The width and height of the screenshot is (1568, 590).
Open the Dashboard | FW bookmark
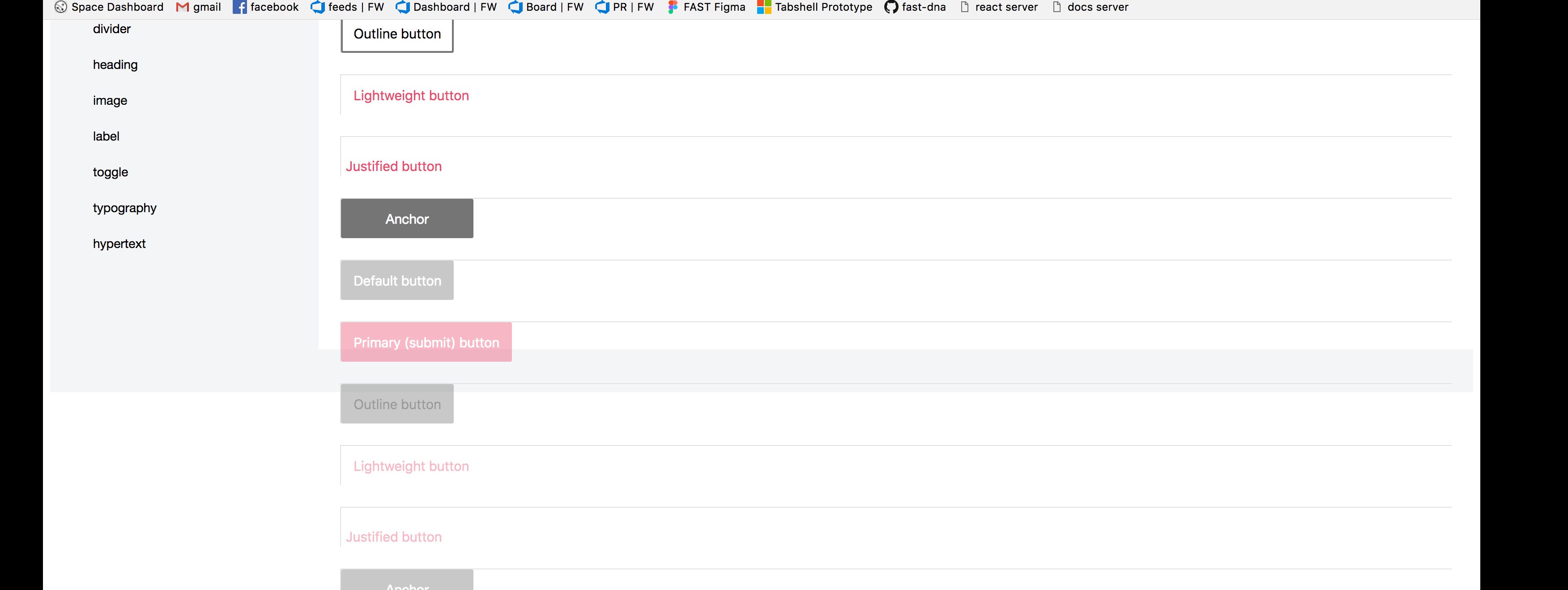[446, 7]
